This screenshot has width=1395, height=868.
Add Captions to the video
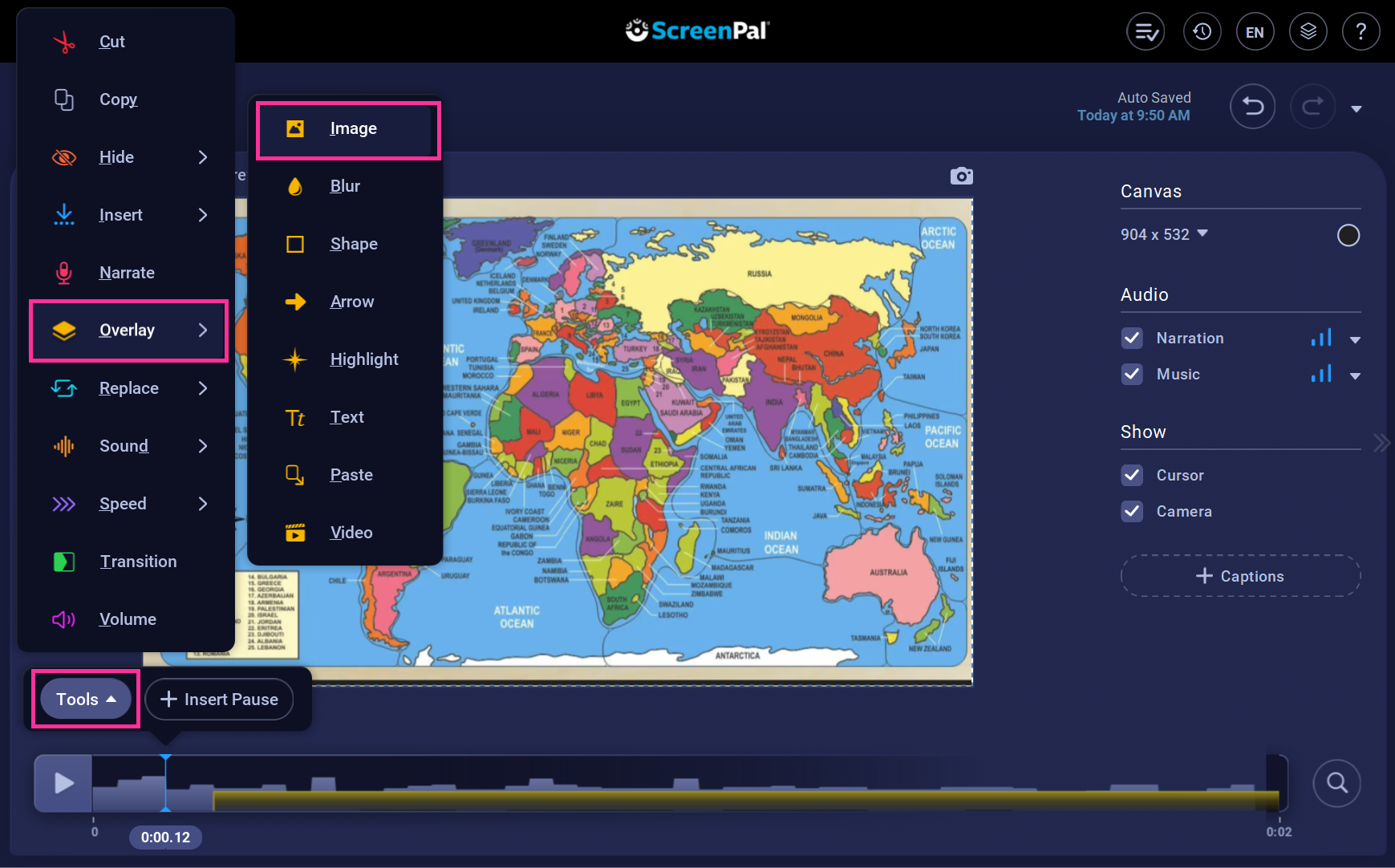[1240, 576]
